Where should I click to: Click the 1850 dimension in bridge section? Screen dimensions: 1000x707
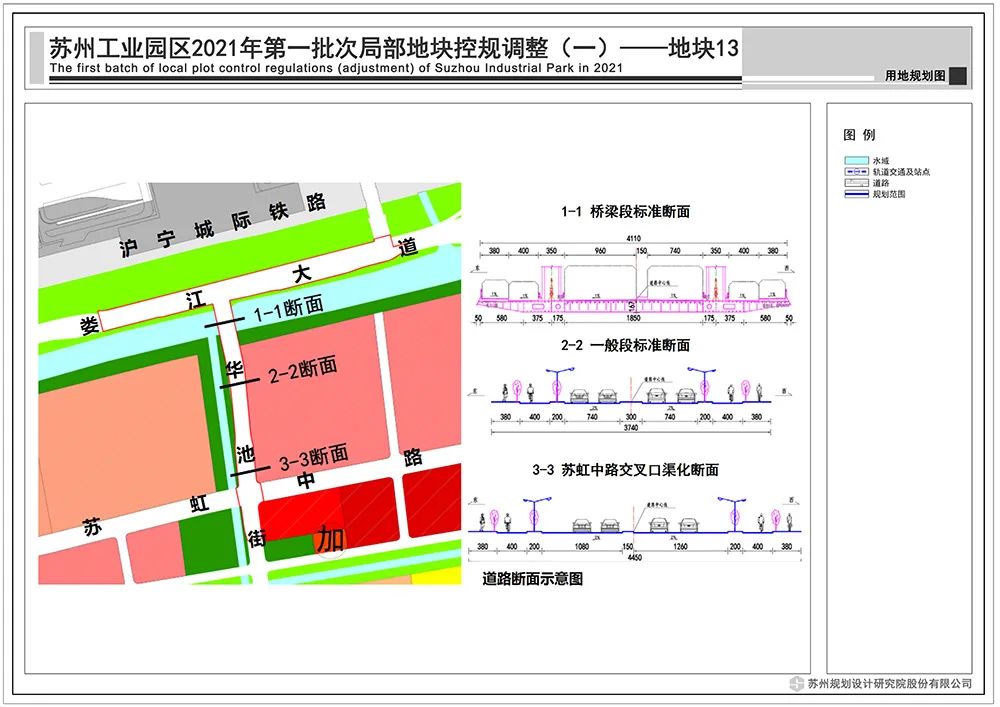point(633,318)
